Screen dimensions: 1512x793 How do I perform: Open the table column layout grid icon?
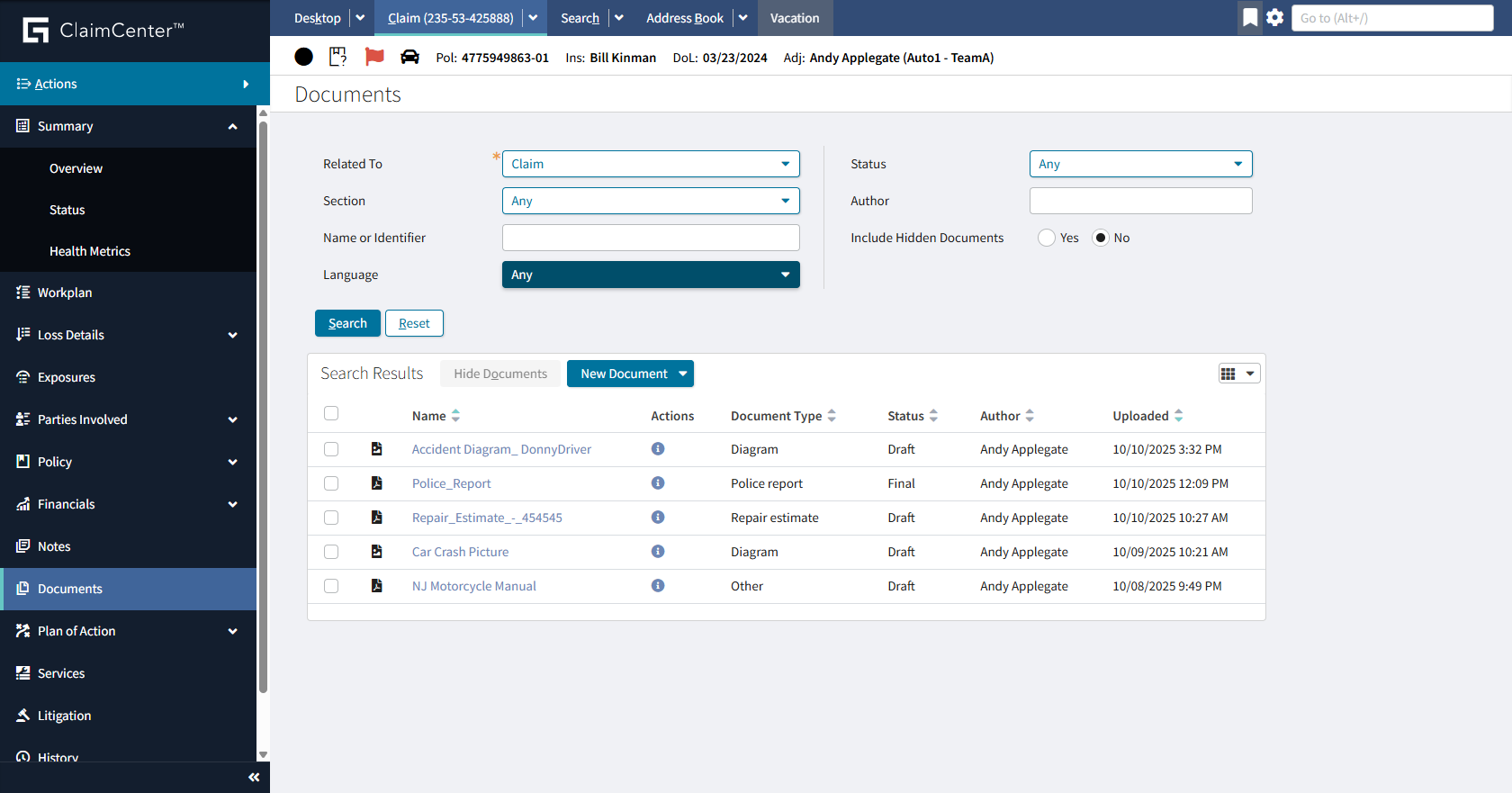coord(1238,374)
